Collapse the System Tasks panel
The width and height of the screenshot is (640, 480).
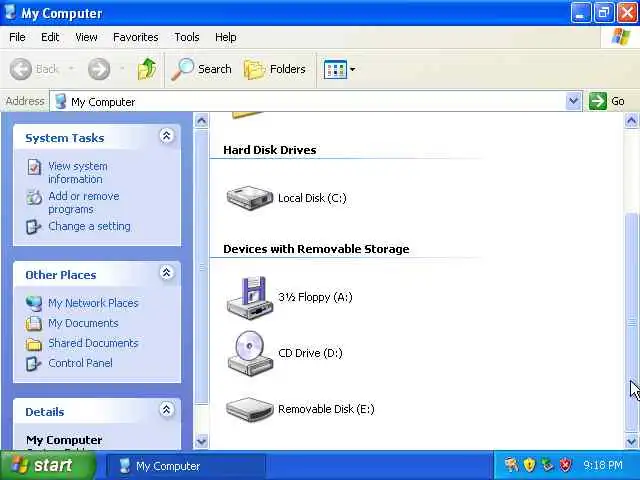[x=166, y=136]
